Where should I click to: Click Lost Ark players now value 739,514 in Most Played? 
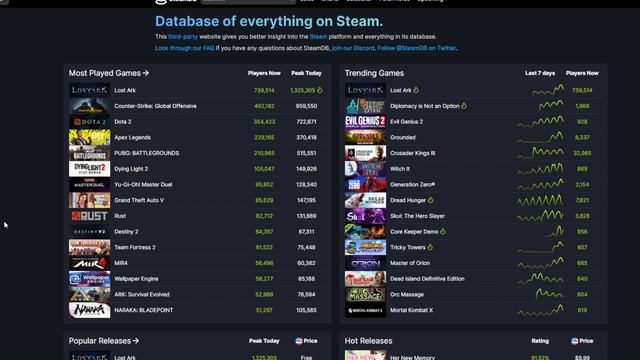coord(264,90)
